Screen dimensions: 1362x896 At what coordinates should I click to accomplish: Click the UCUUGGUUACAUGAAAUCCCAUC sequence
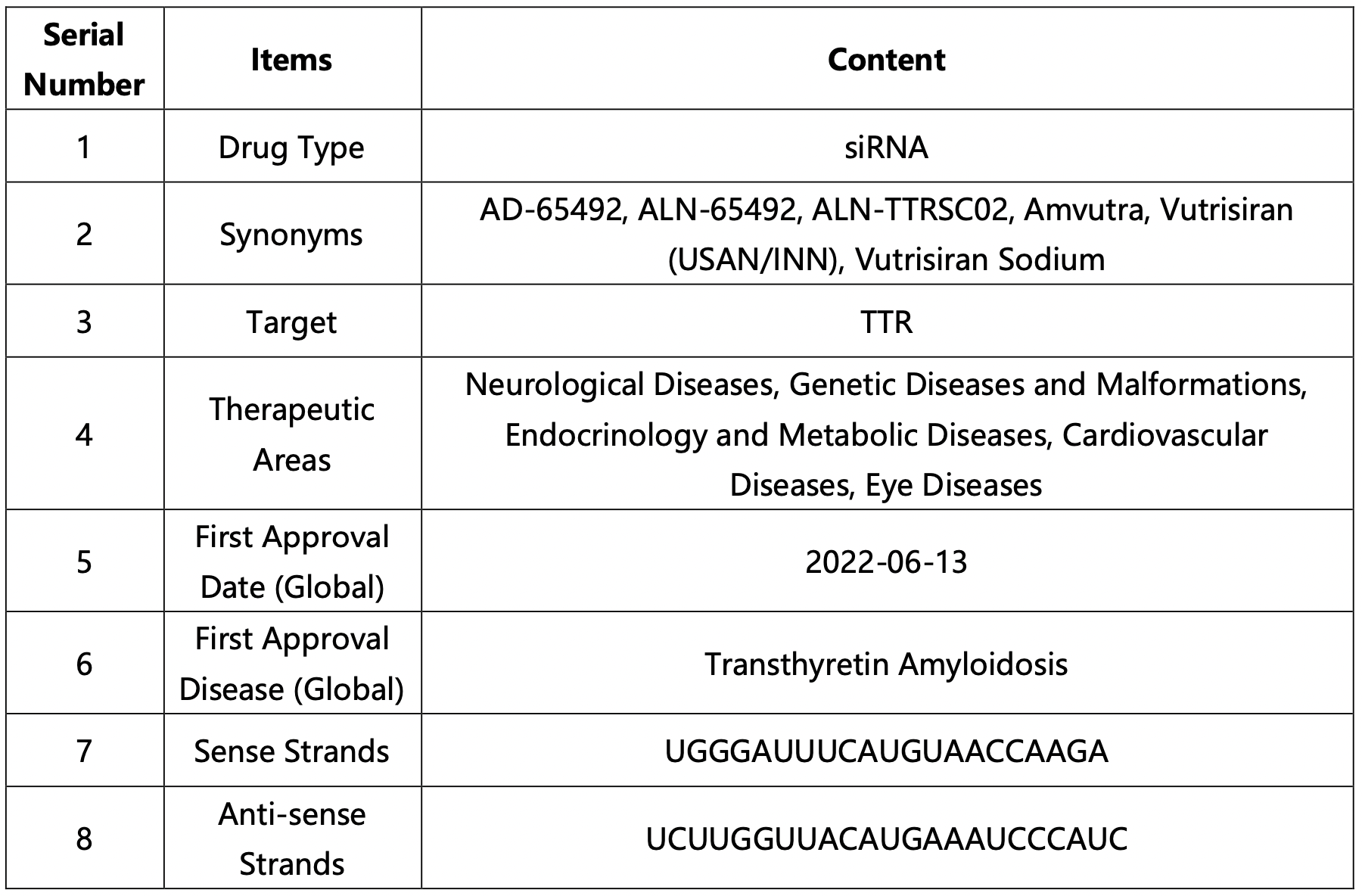click(886, 838)
